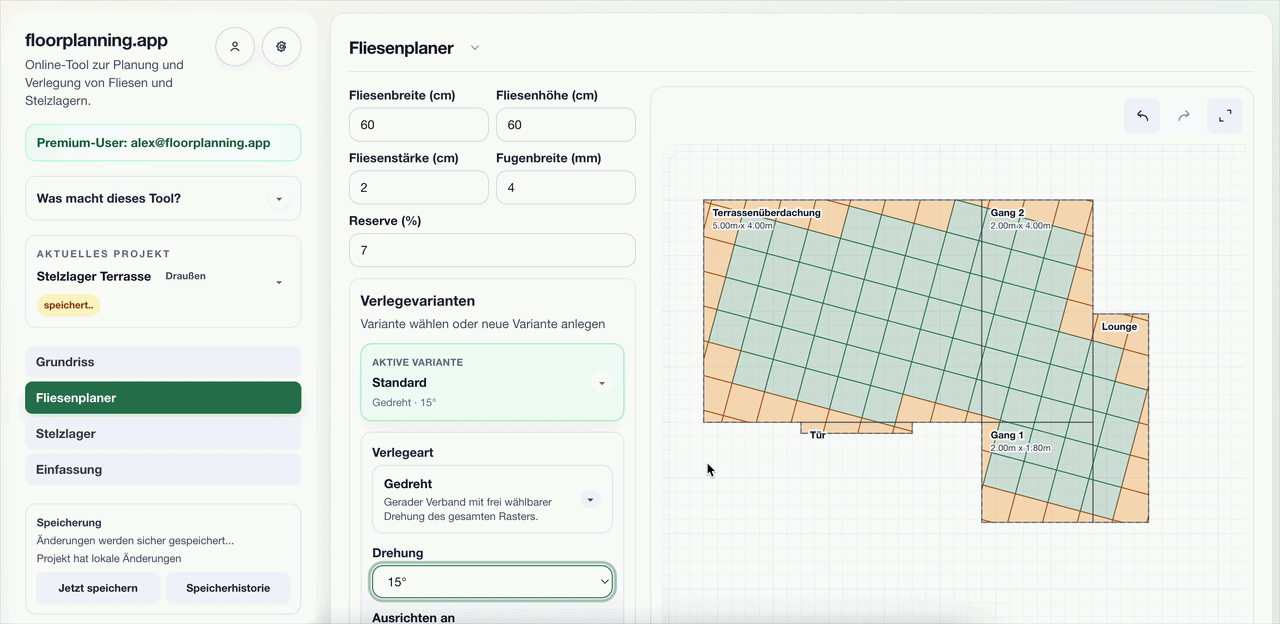Screen dimensions: 1280x624
Task: Click the Verlegevarianten heading
Action: [x=418, y=301]
